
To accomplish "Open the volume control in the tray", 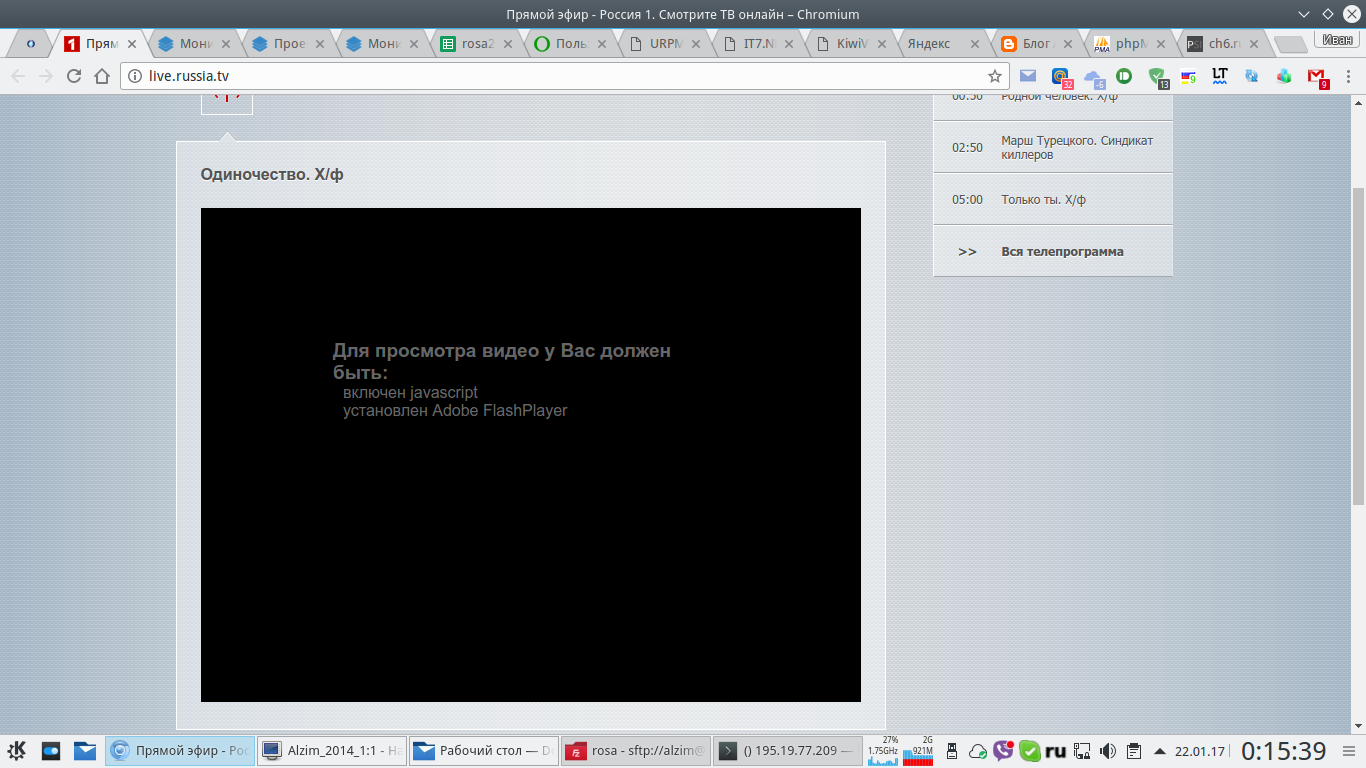I will point(1108,751).
